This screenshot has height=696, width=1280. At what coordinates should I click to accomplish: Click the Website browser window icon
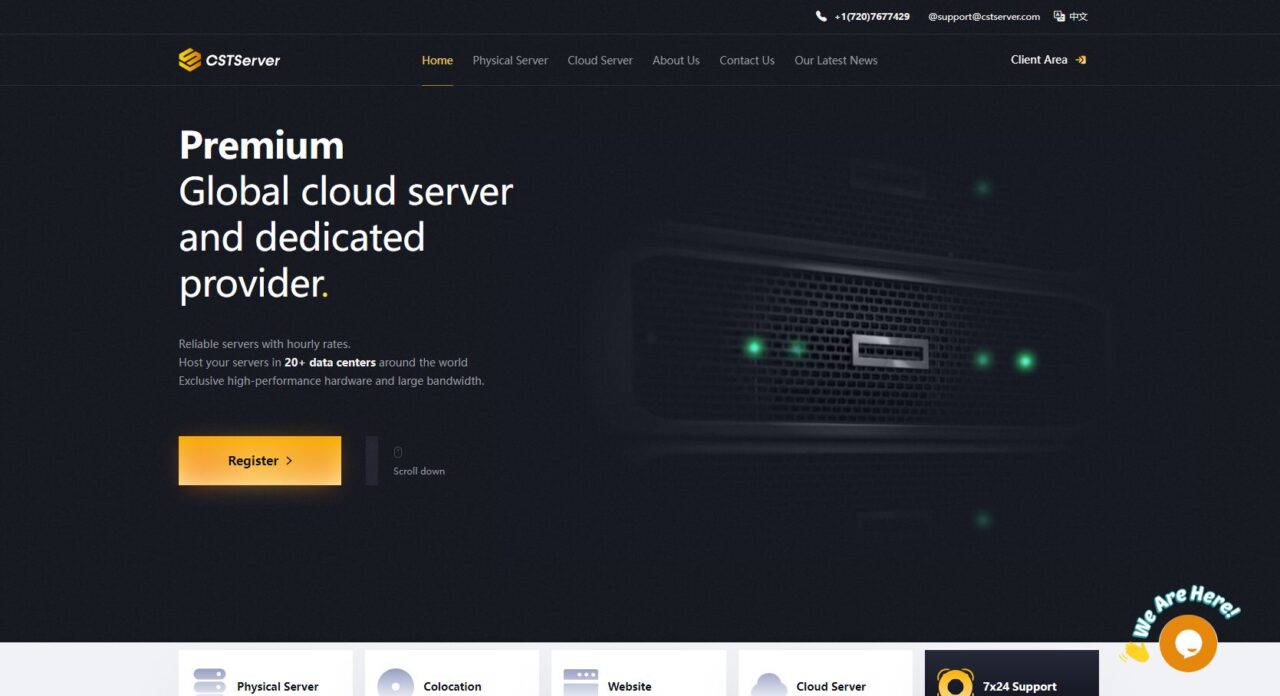[581, 682]
